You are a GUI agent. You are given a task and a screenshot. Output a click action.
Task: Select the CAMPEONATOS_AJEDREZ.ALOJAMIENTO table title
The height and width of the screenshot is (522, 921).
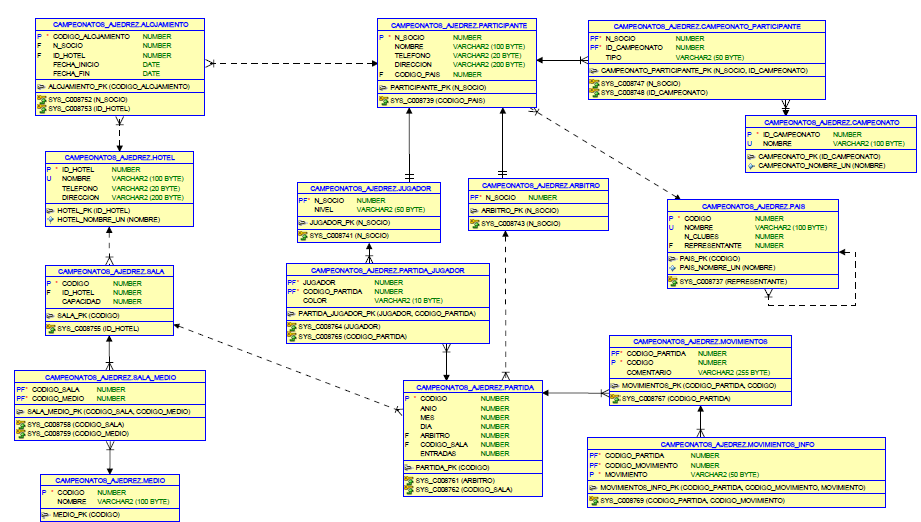(120, 25)
